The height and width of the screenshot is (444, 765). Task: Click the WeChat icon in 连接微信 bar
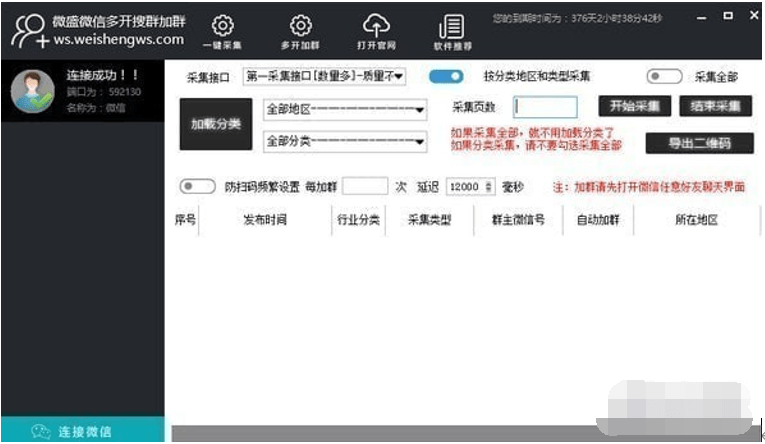(41, 431)
